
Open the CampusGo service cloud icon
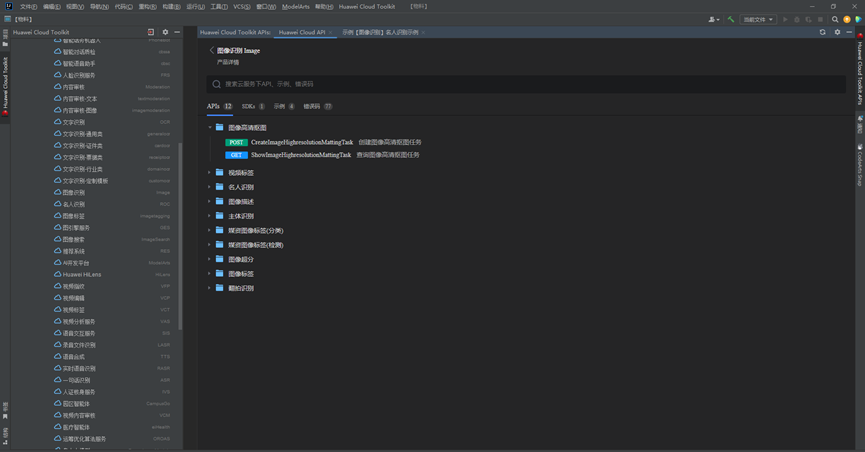point(57,403)
